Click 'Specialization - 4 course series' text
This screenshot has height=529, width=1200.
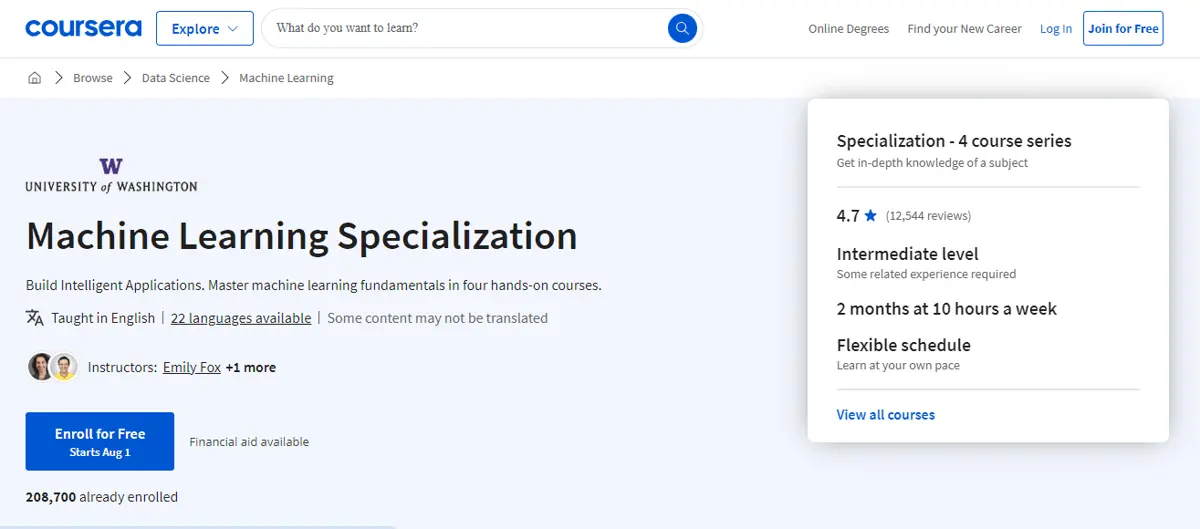pos(954,141)
